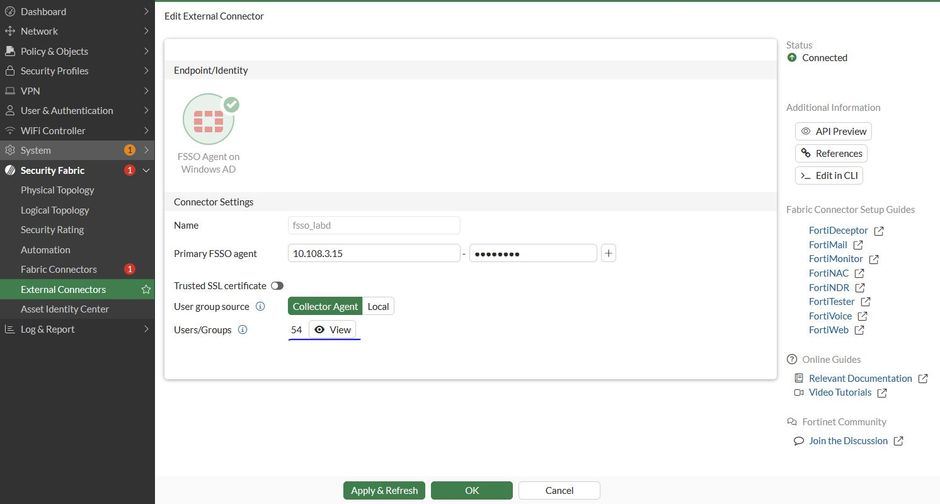The width and height of the screenshot is (940, 504).
Task: Open FortiVoice setup guide link
Action: click(x=830, y=316)
